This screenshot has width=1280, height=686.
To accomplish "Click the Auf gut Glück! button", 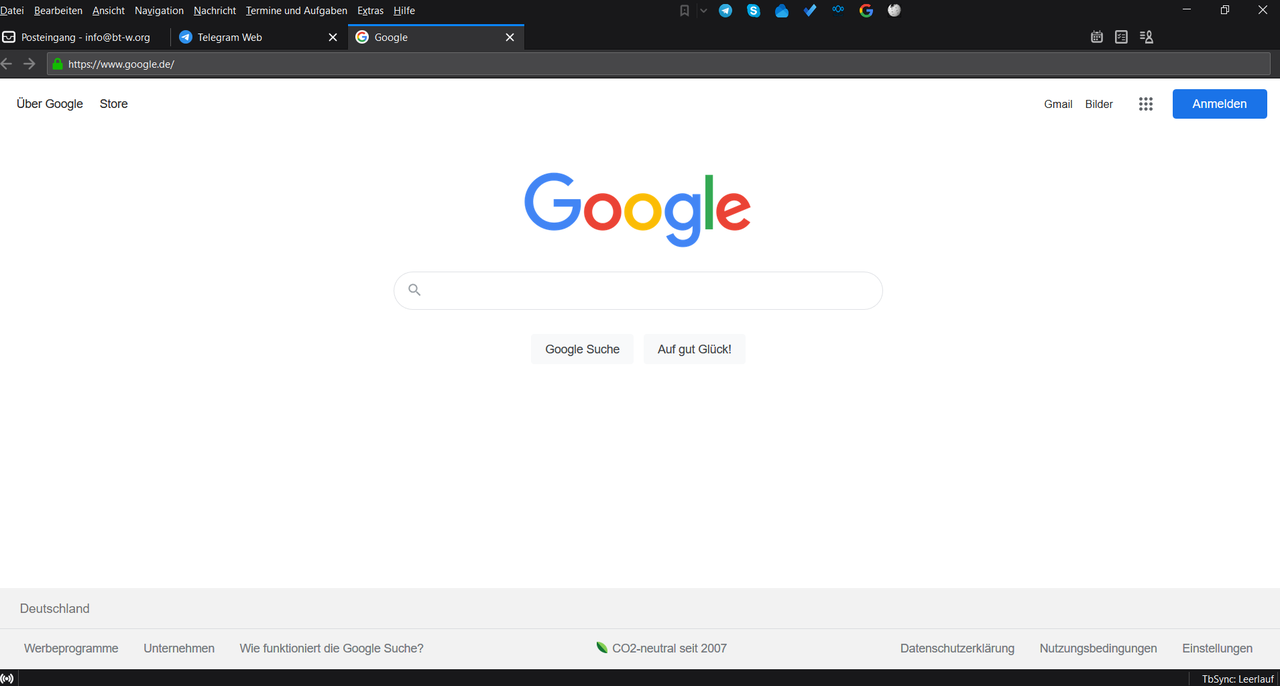I will point(694,349).
